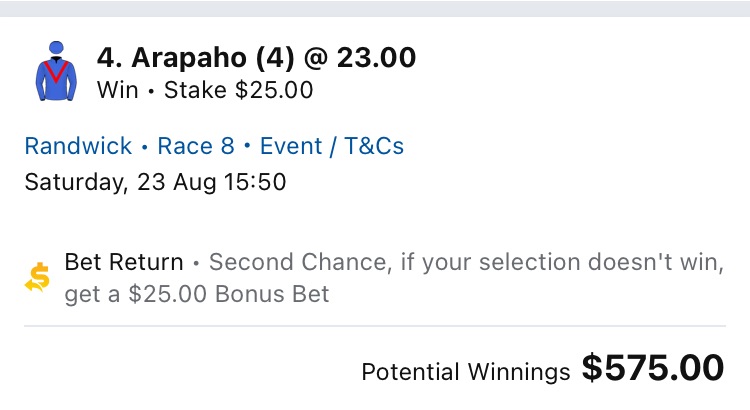Tap the Win bet type text
This screenshot has width=750, height=410.
117,90
